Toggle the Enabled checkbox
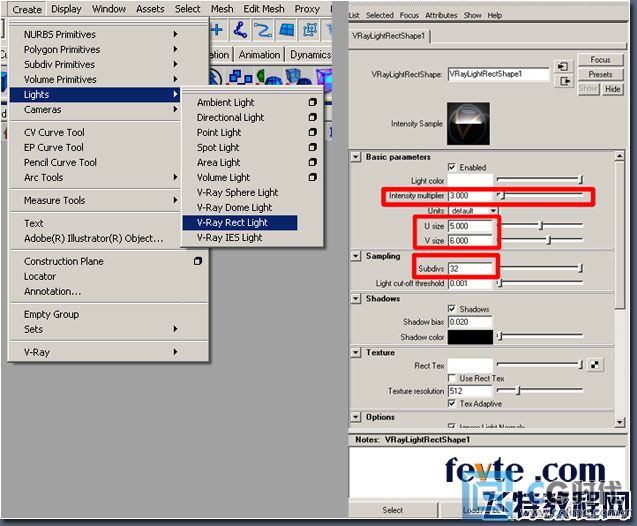This screenshot has width=637, height=526. (451, 167)
